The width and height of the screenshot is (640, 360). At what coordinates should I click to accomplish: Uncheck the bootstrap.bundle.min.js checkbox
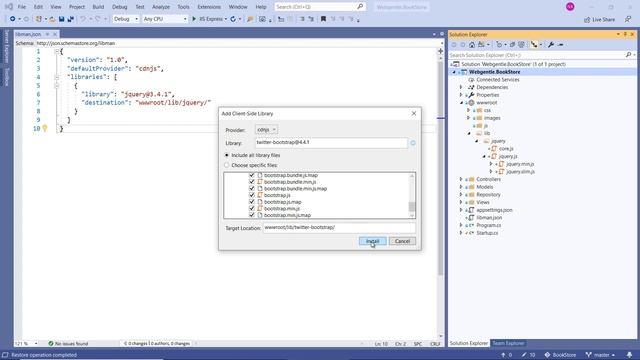pyautogui.click(x=252, y=182)
